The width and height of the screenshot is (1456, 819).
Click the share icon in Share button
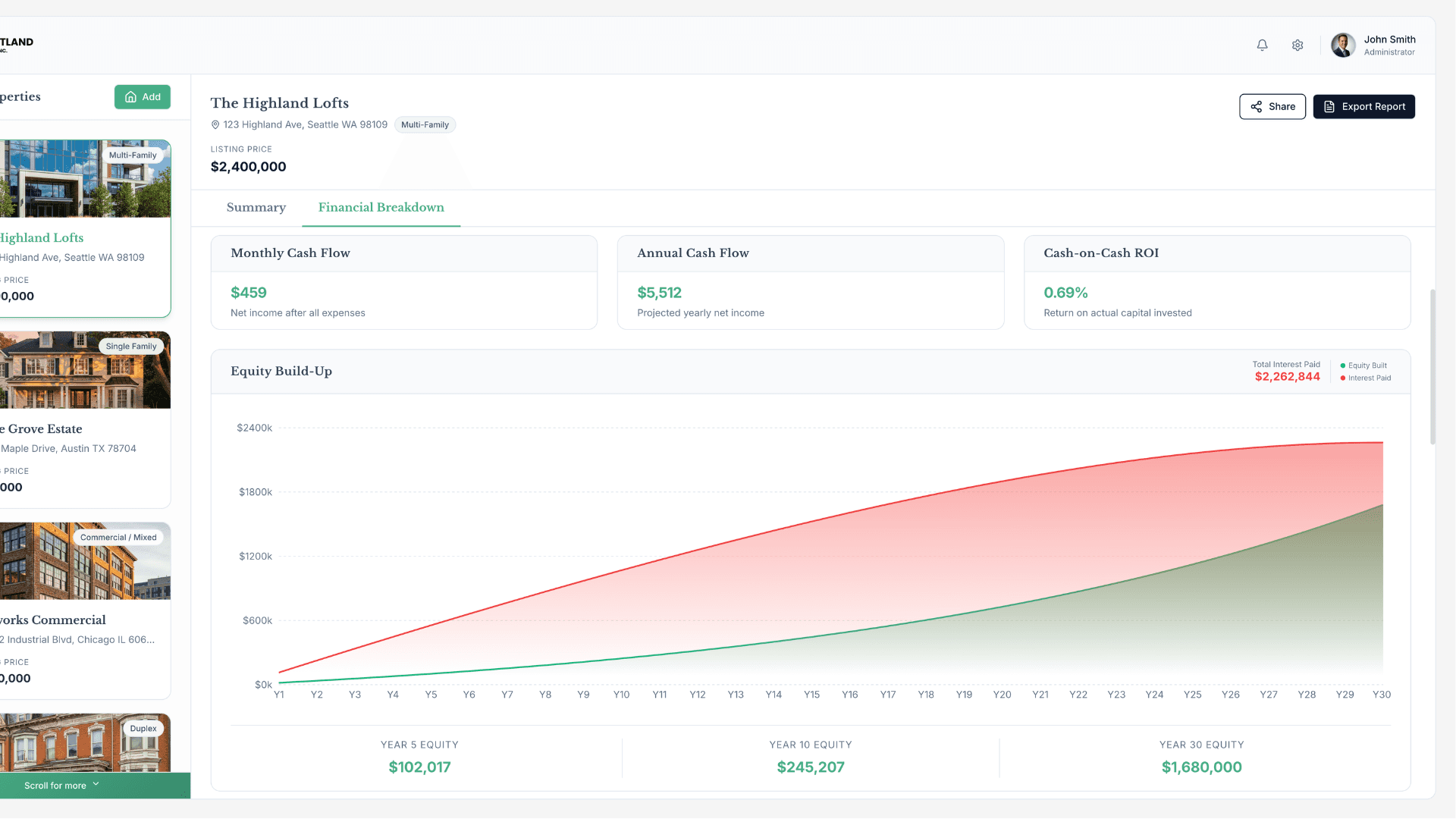1257,107
